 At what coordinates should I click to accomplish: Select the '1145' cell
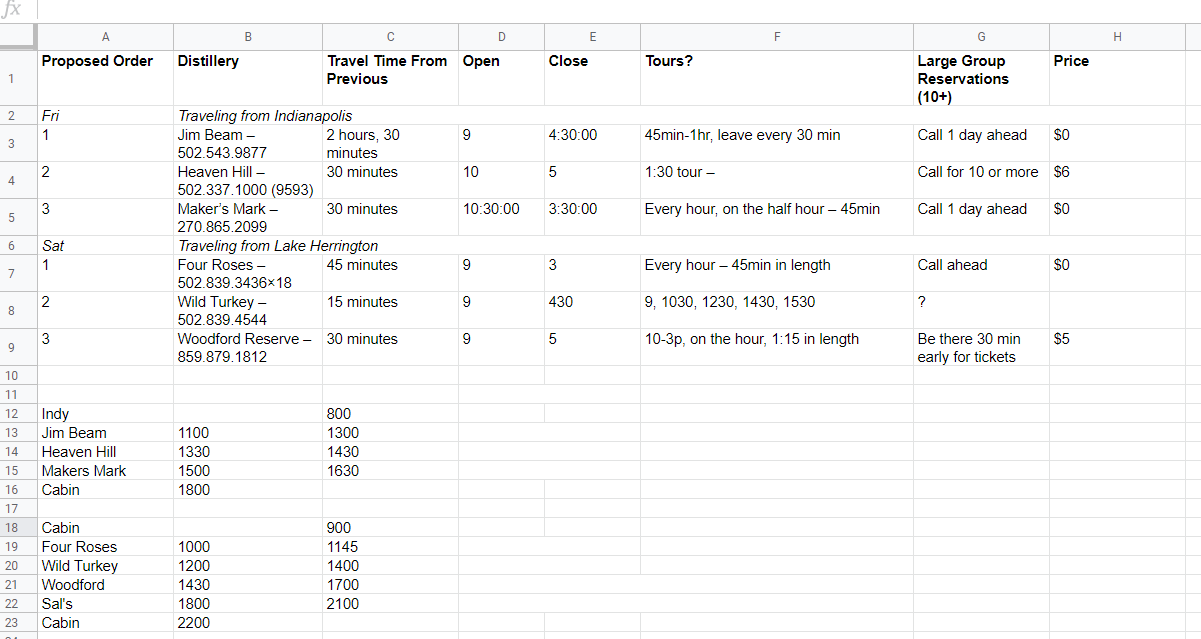(x=391, y=547)
